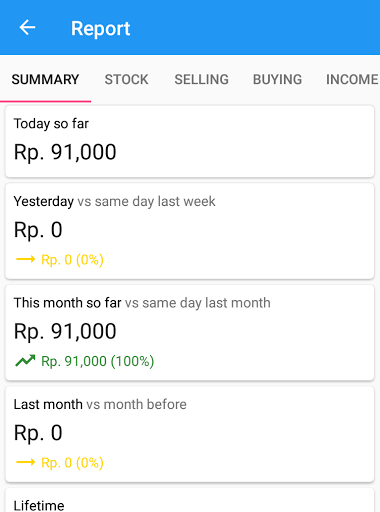Open the INCOME tab
The width and height of the screenshot is (380, 512).
352,79
